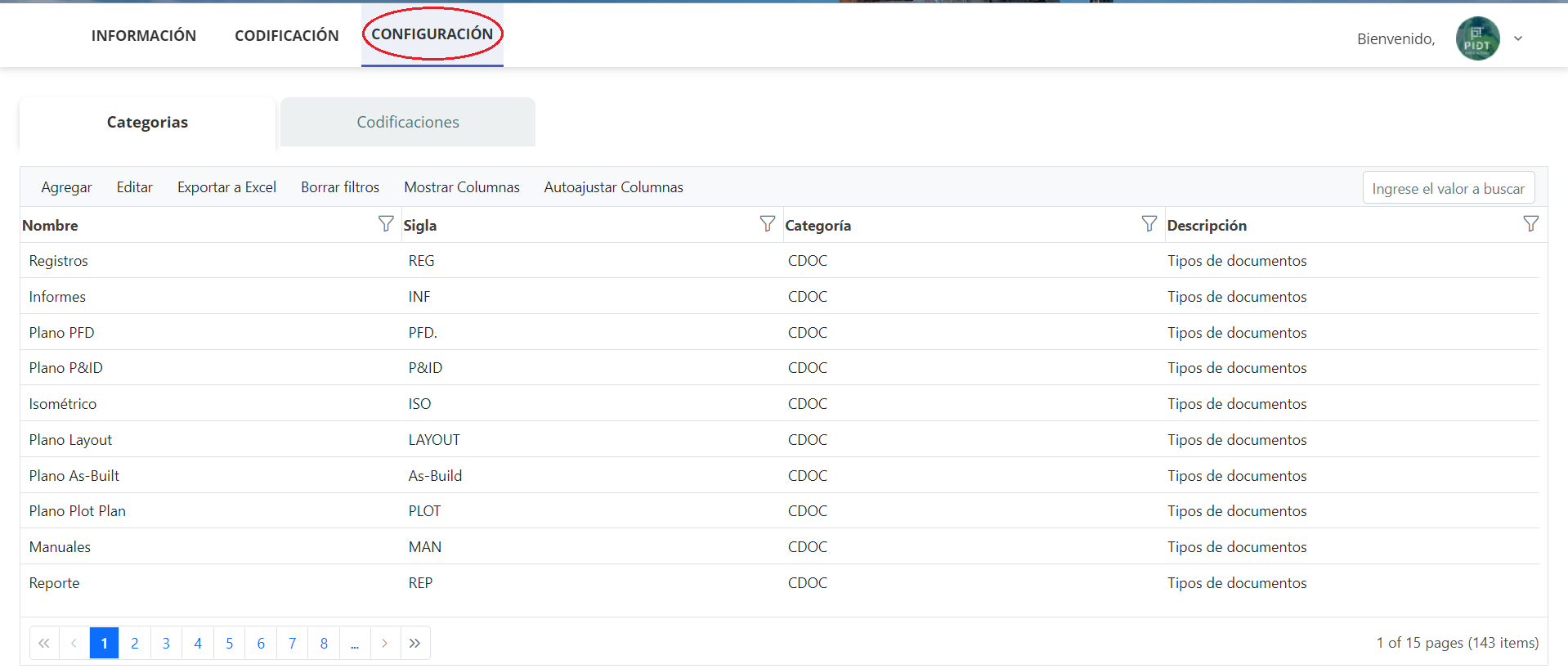Image resolution: width=1568 pixels, height=669 pixels.
Task: Clear filters with Borrar filtros
Action: coord(340,187)
